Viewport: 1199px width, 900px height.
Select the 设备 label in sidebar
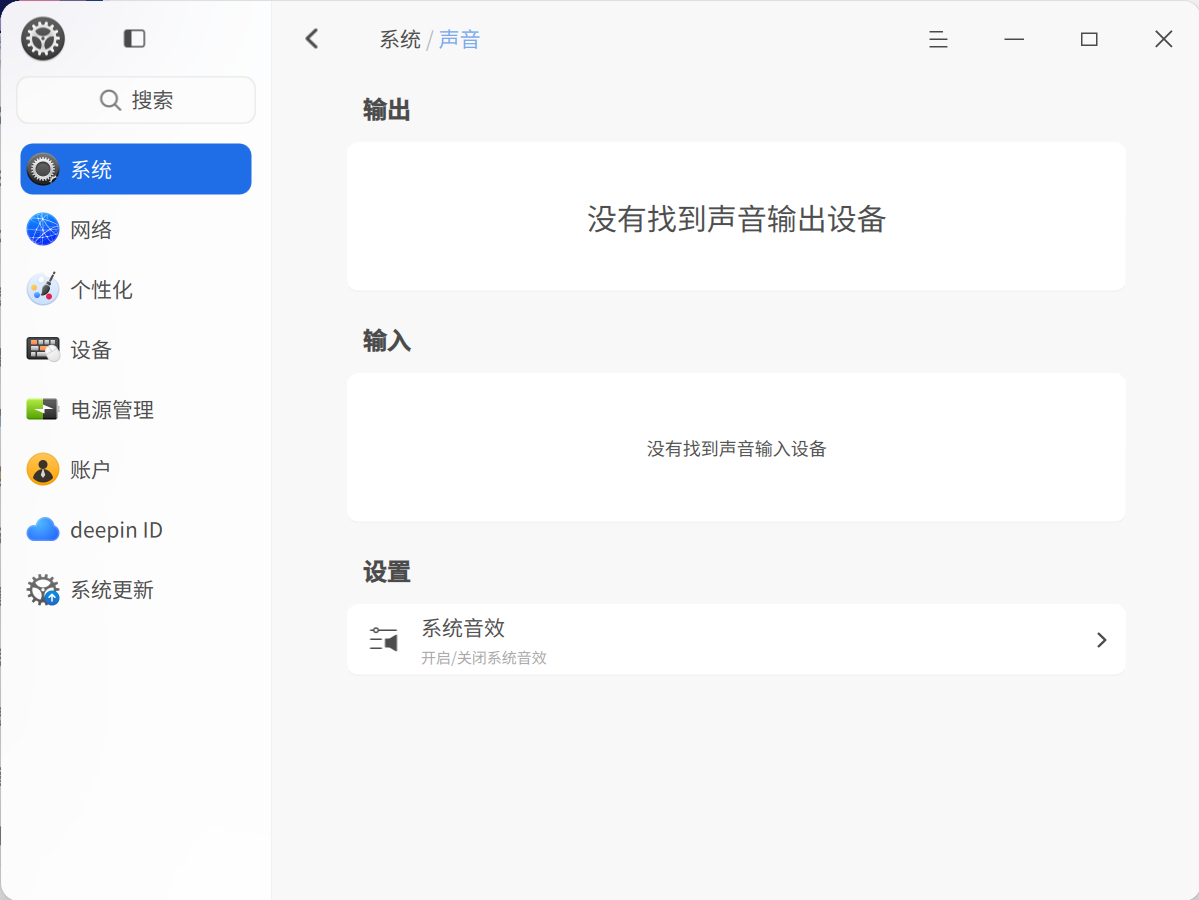click(x=91, y=349)
